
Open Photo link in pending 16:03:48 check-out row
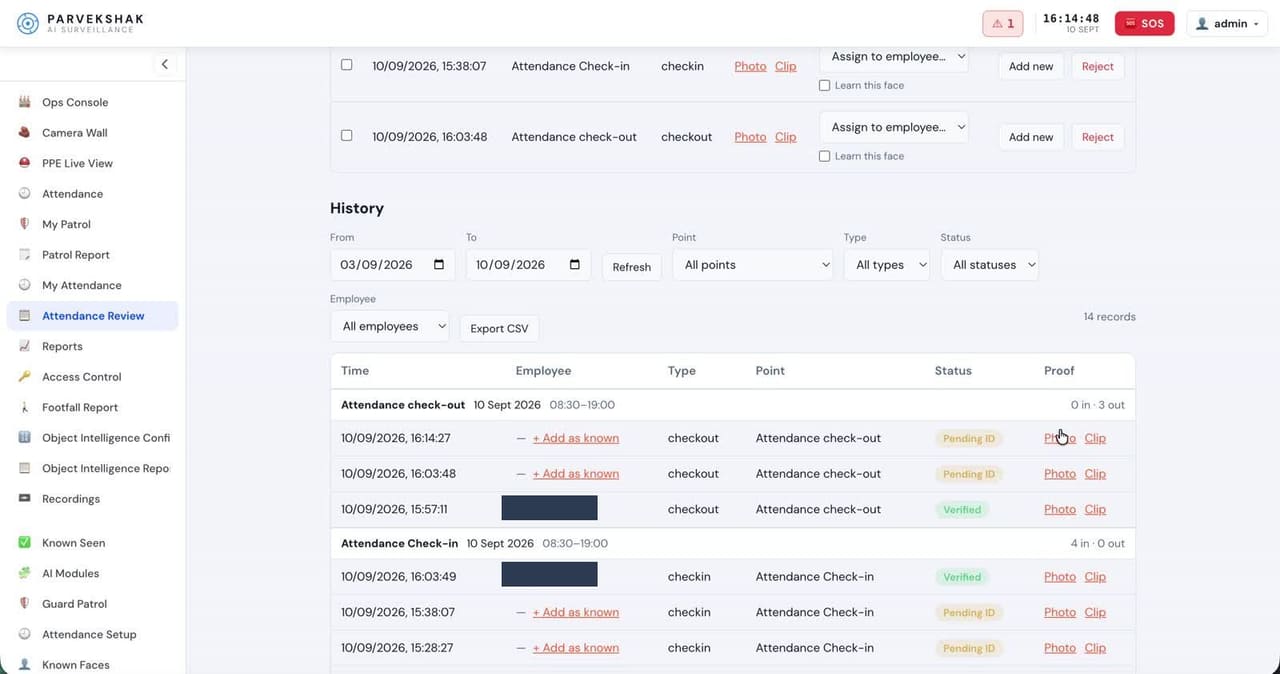coord(750,137)
